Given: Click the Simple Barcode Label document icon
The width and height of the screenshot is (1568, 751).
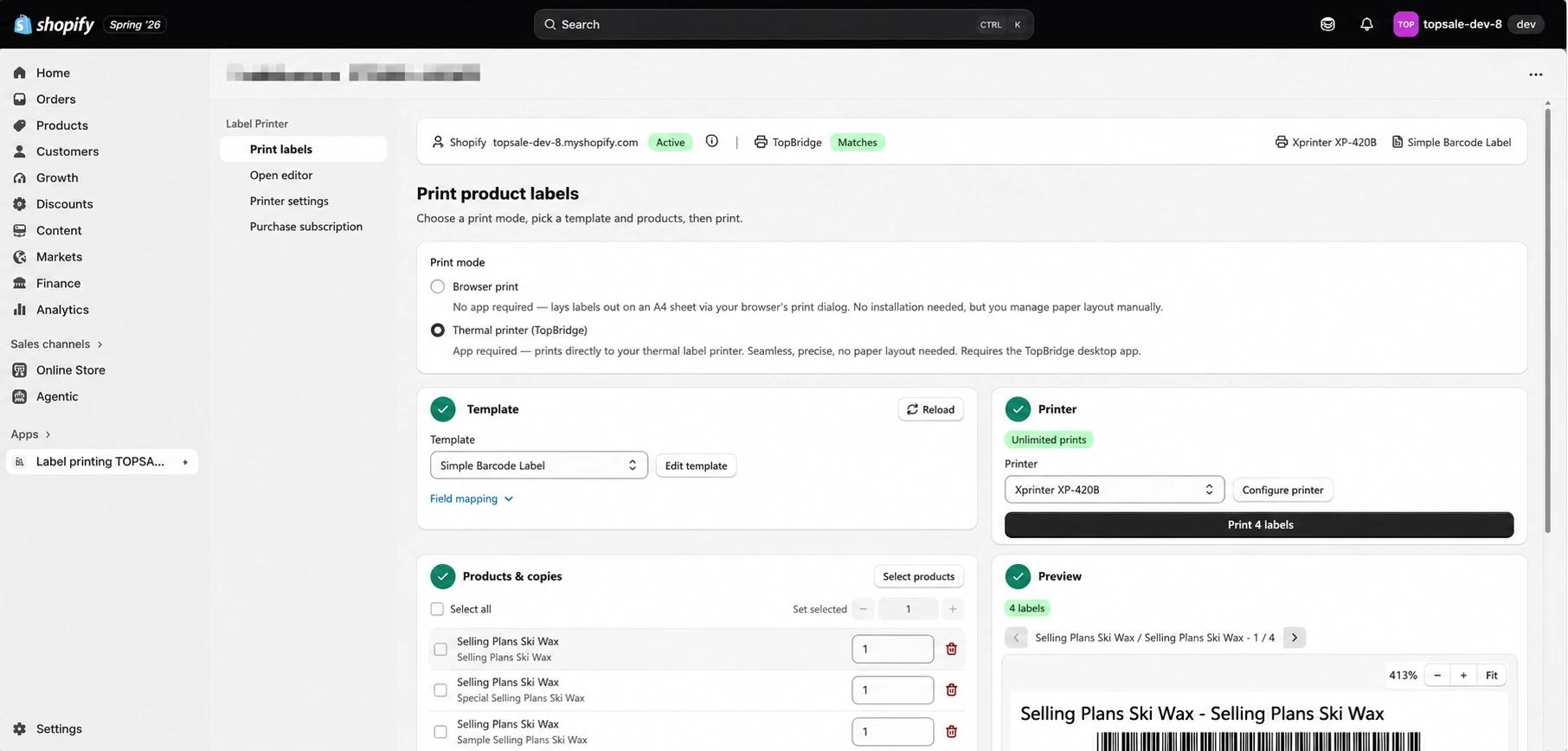Looking at the screenshot, I should [x=1397, y=142].
